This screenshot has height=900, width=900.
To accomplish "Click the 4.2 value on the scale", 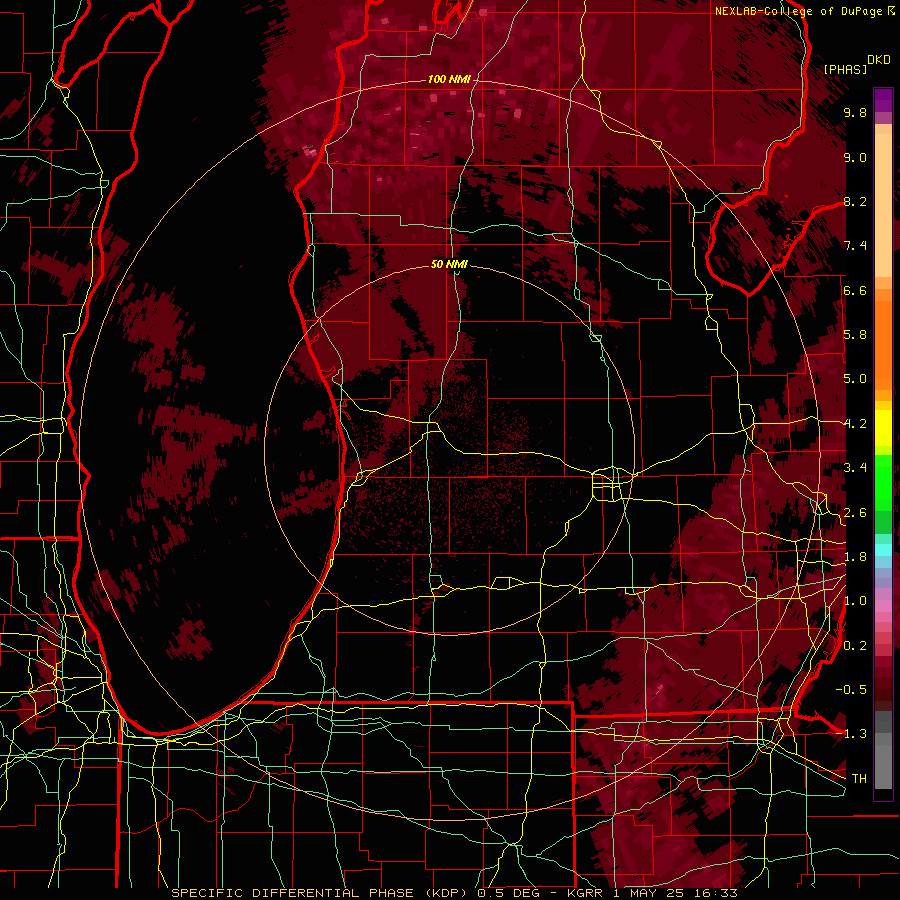I will [x=855, y=424].
